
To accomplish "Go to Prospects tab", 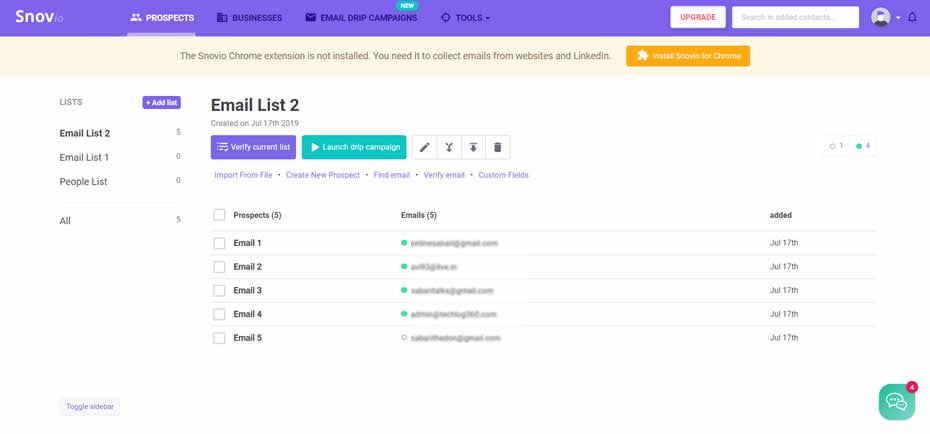I will point(162,18).
